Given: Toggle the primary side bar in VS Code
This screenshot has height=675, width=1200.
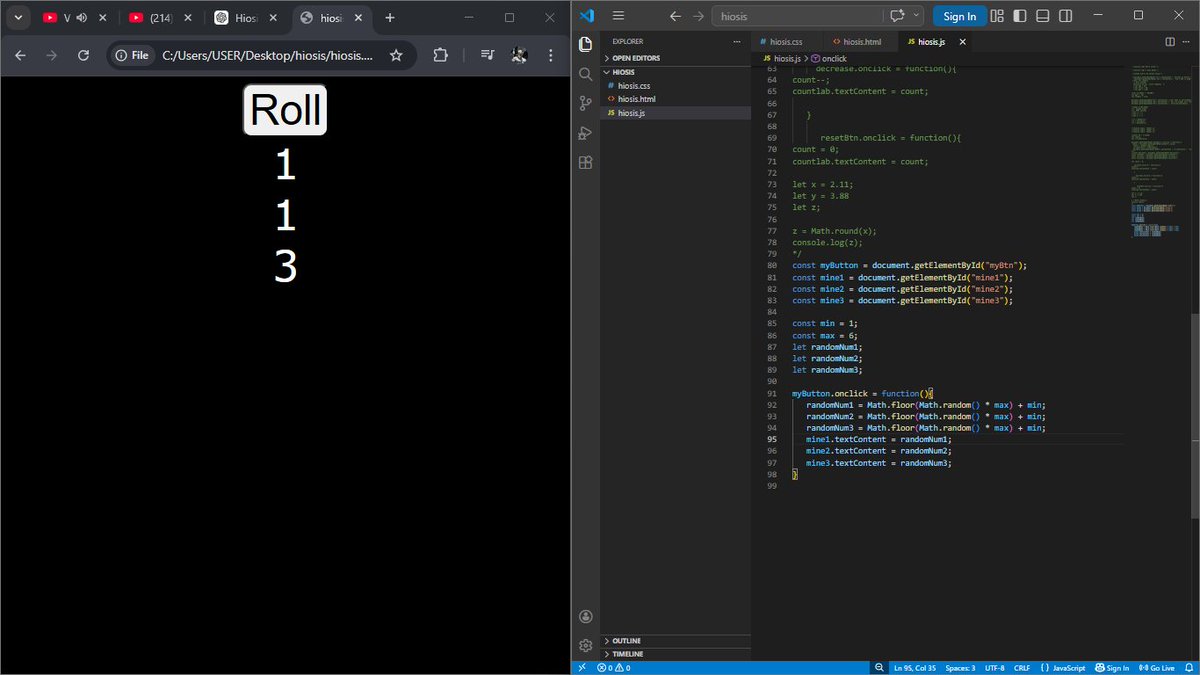Looking at the screenshot, I should coord(1020,16).
